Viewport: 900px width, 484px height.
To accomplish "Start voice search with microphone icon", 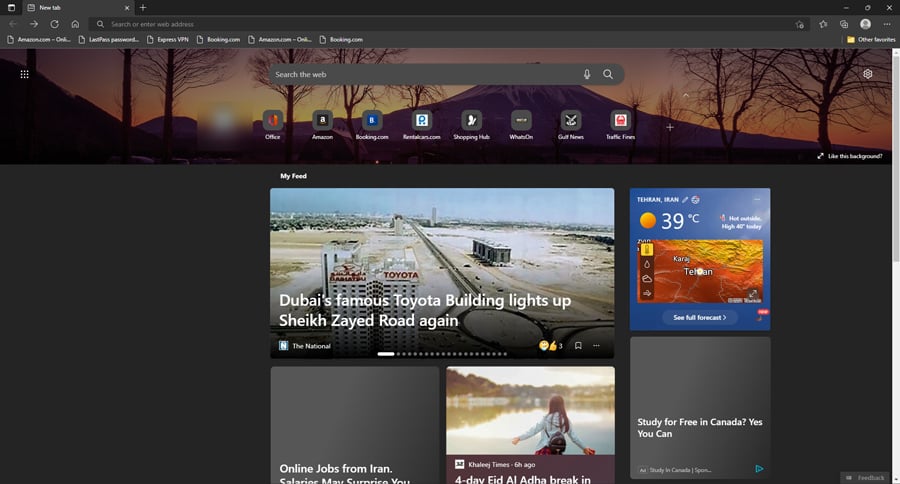I will (587, 75).
